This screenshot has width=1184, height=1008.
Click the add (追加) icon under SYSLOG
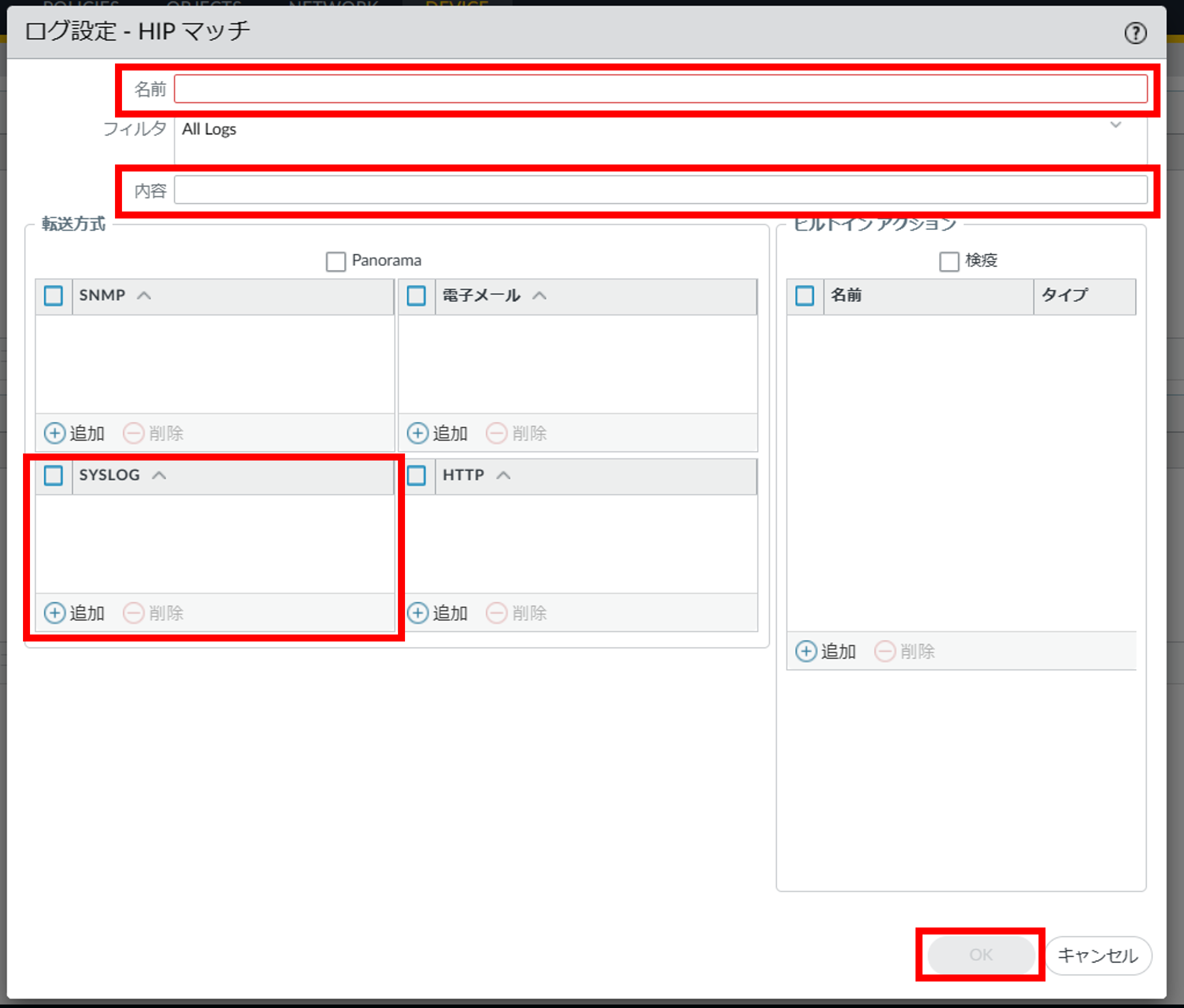(55, 612)
